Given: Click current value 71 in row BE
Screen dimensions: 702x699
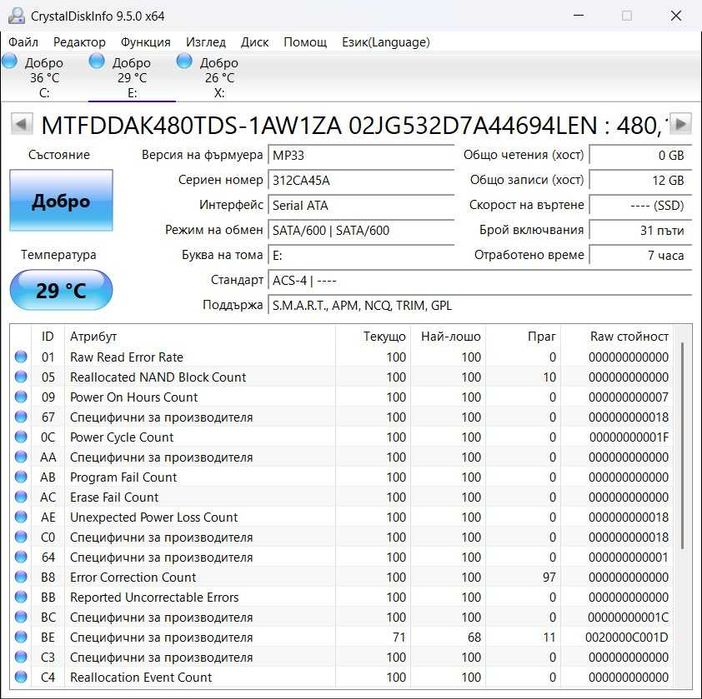Looking at the screenshot, I should point(399,637).
